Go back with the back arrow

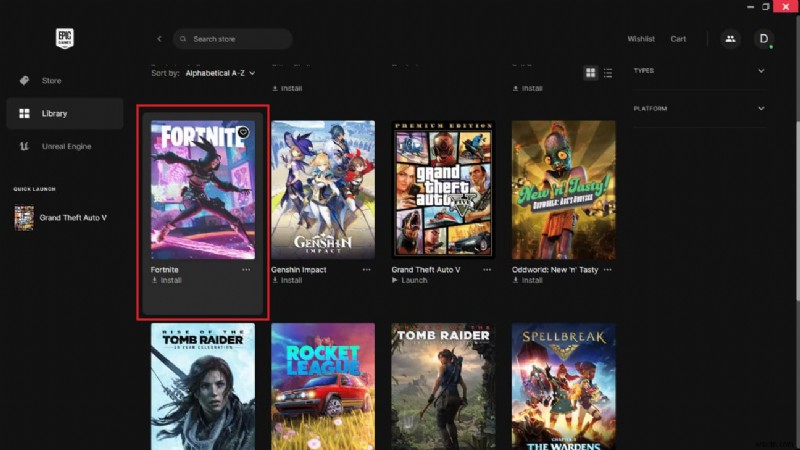(159, 39)
